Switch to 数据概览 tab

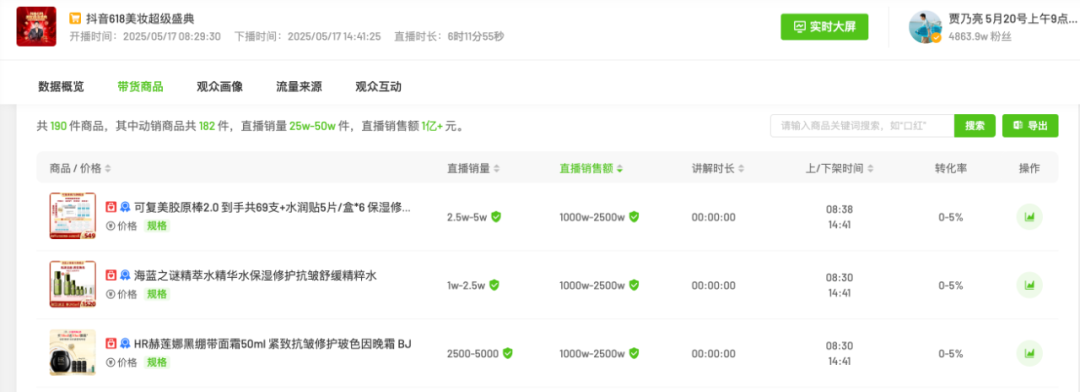coord(61,87)
